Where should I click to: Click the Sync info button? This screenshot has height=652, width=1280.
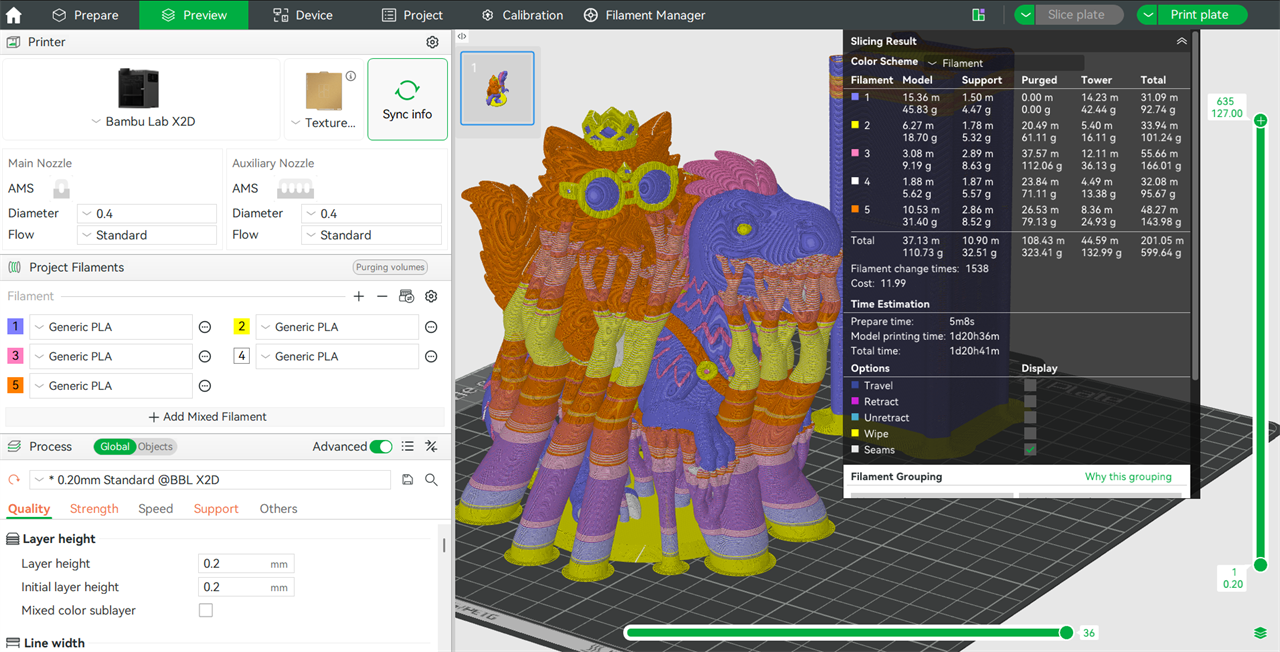[x=407, y=99]
